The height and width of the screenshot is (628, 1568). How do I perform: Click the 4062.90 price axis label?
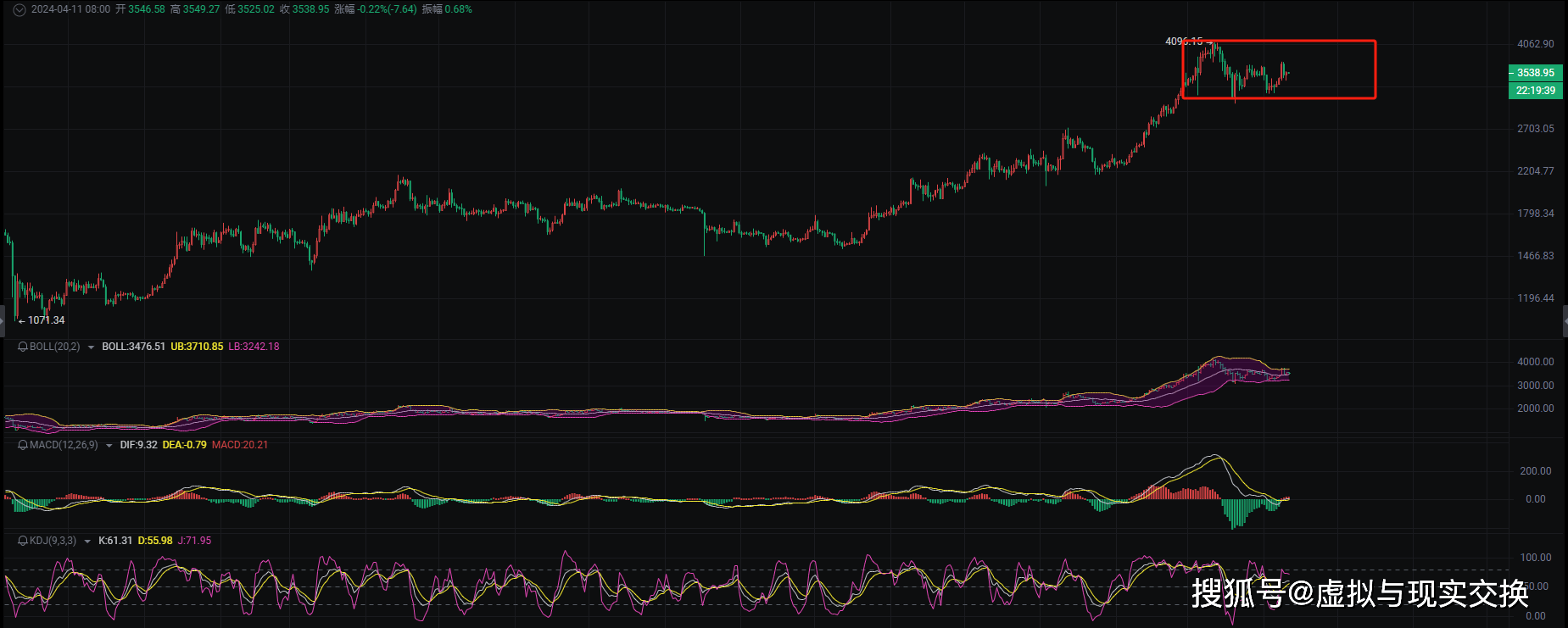pyautogui.click(x=1535, y=44)
